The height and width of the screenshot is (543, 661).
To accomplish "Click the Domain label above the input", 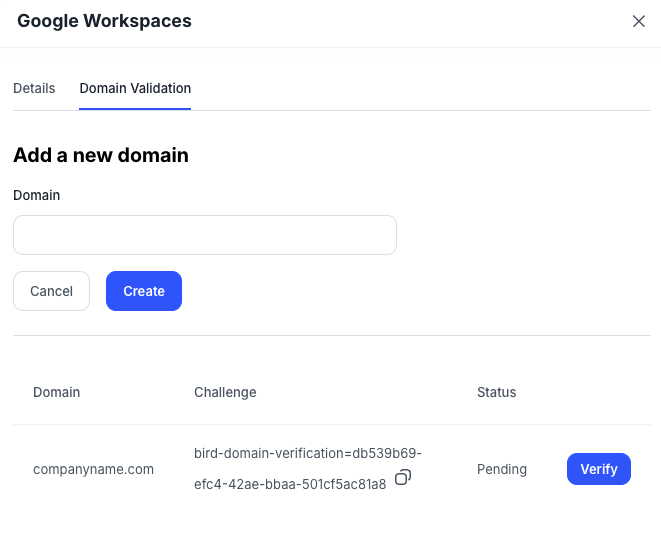I will [x=36, y=195].
